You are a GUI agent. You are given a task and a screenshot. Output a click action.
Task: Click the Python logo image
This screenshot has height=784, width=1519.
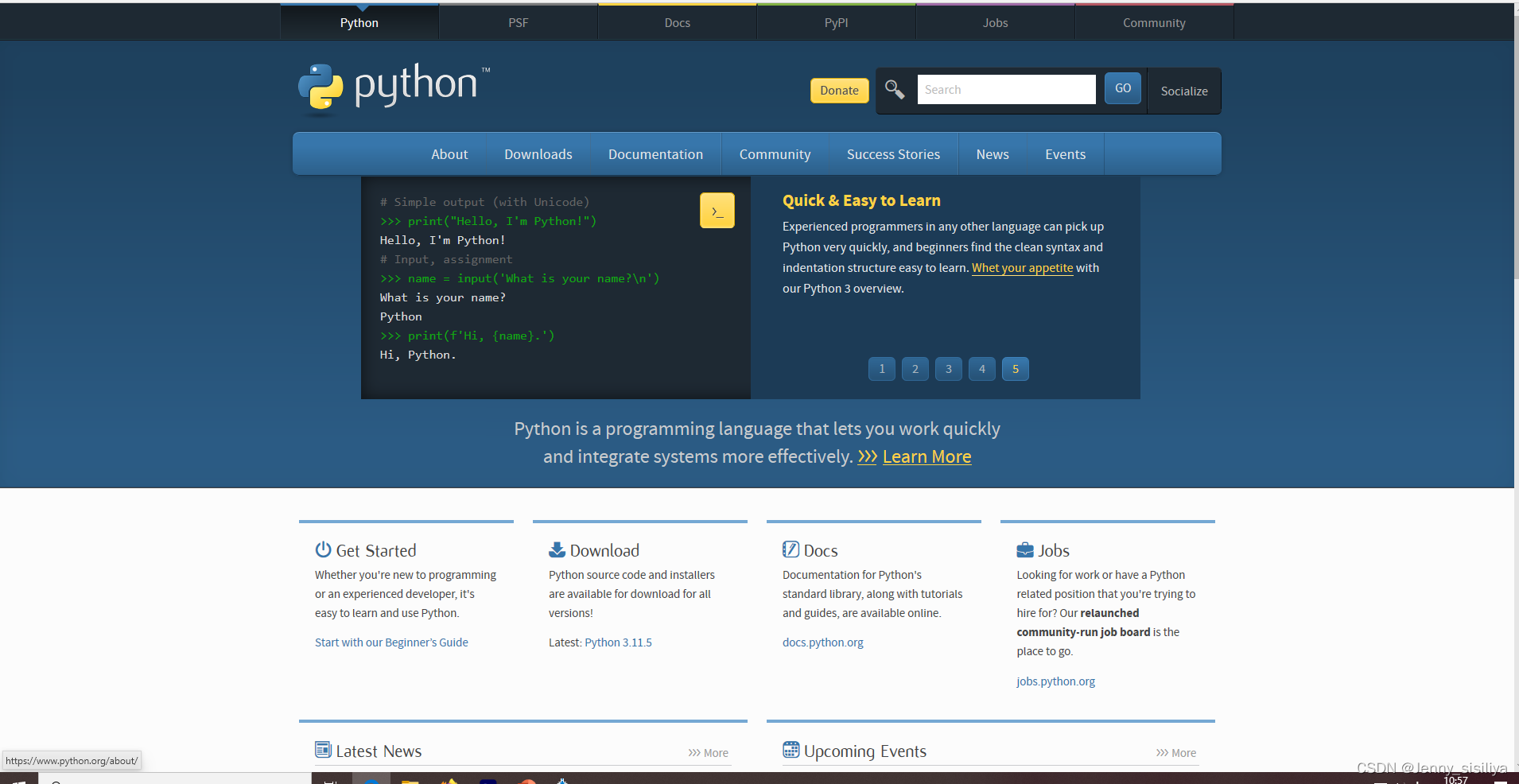[394, 88]
